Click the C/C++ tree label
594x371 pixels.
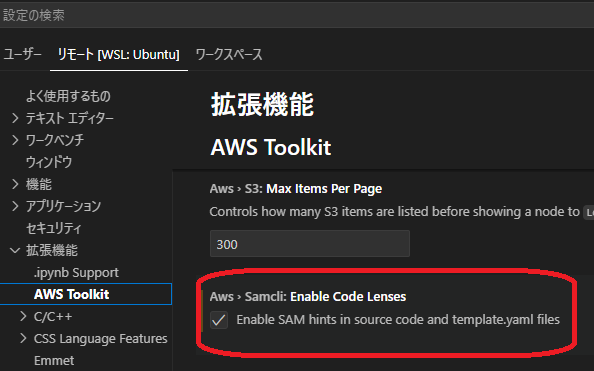pyautogui.click(x=53, y=316)
